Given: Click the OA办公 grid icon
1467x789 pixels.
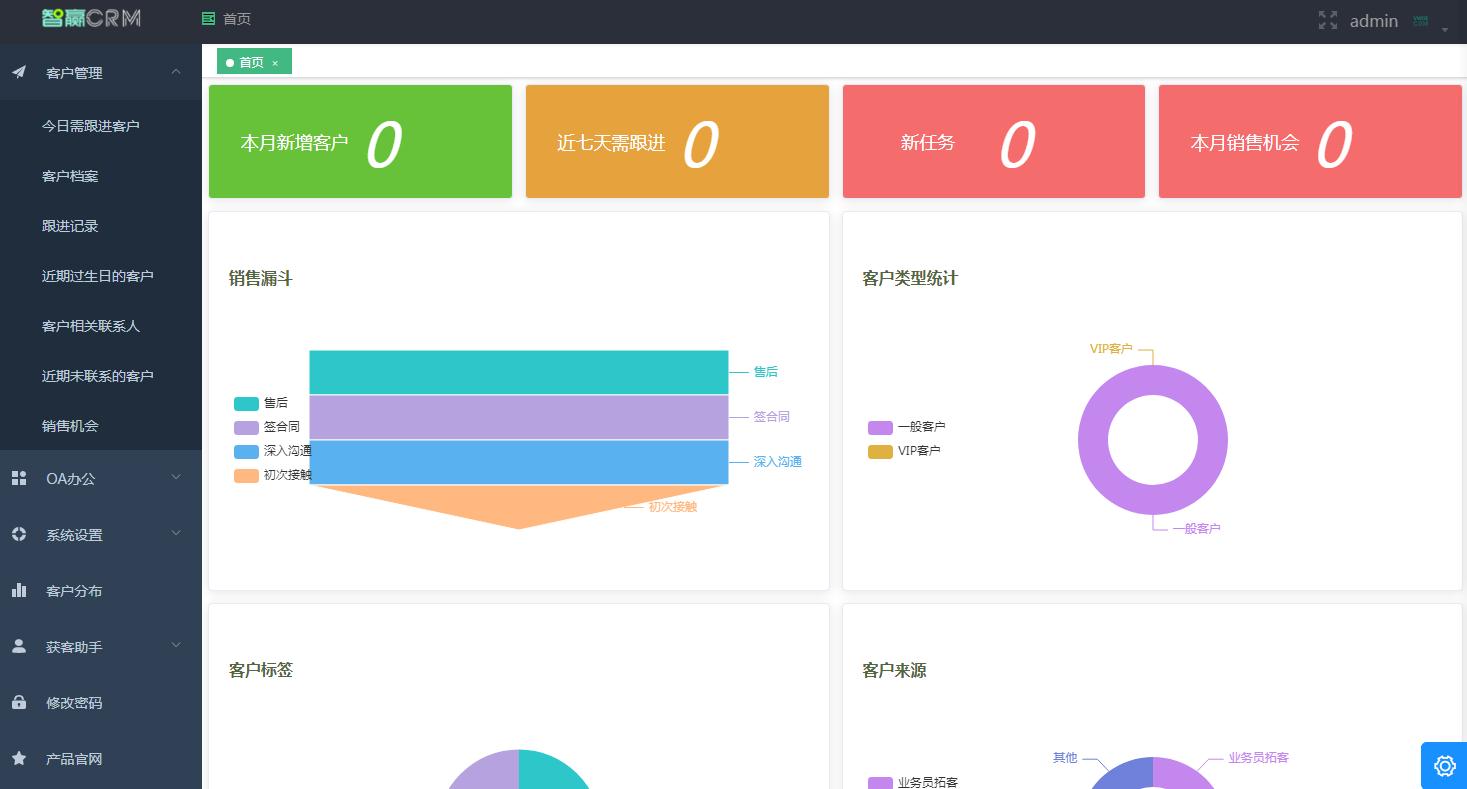Looking at the screenshot, I should click(19, 478).
